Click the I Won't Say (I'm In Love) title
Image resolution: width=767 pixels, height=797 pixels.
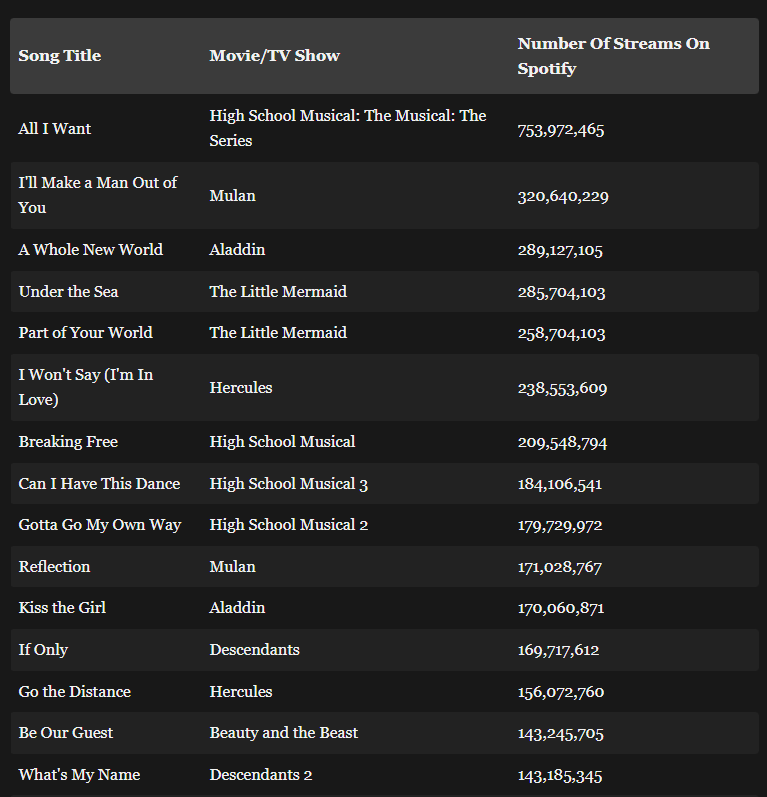click(x=85, y=387)
